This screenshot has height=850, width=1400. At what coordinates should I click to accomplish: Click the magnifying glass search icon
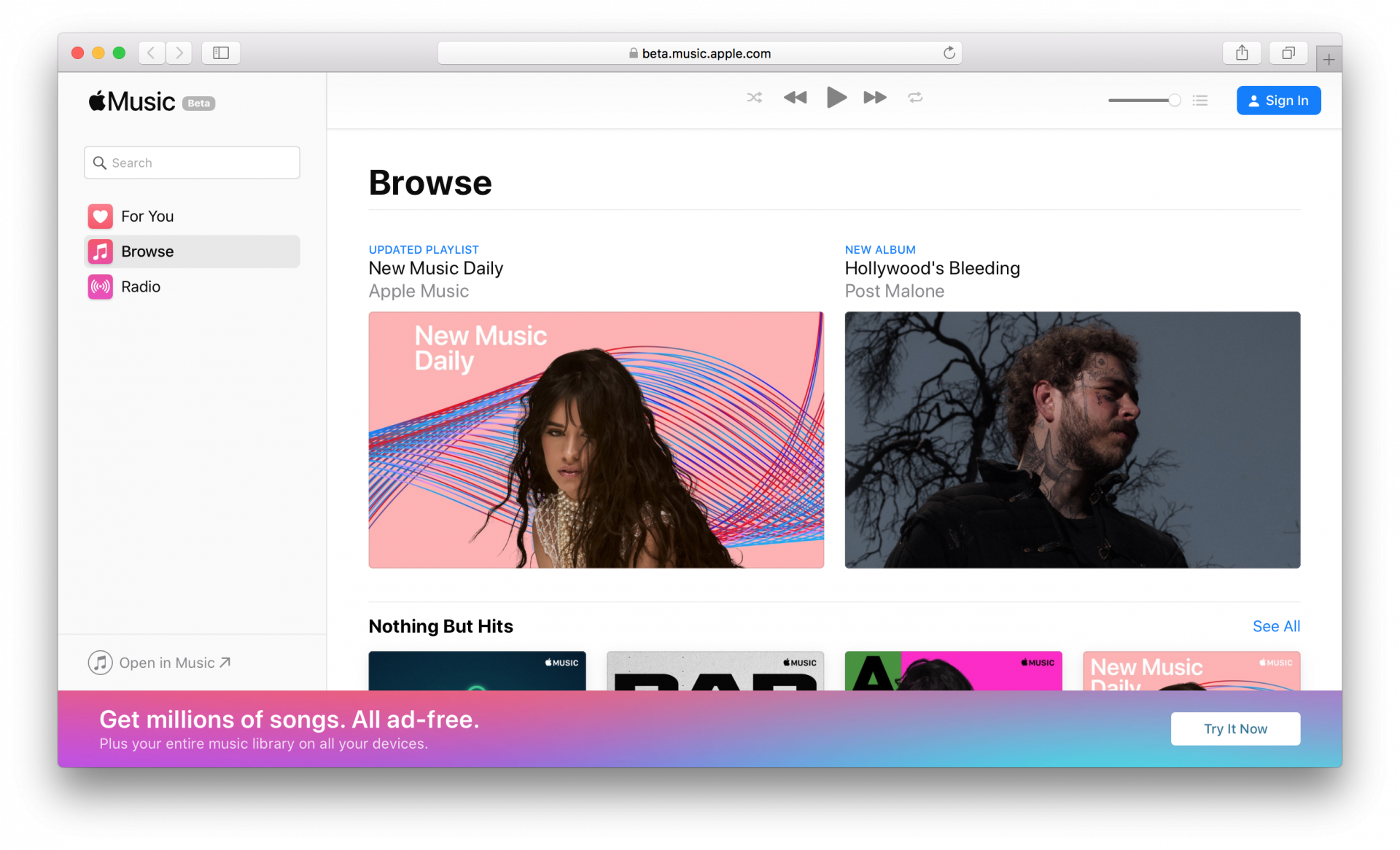(100, 163)
